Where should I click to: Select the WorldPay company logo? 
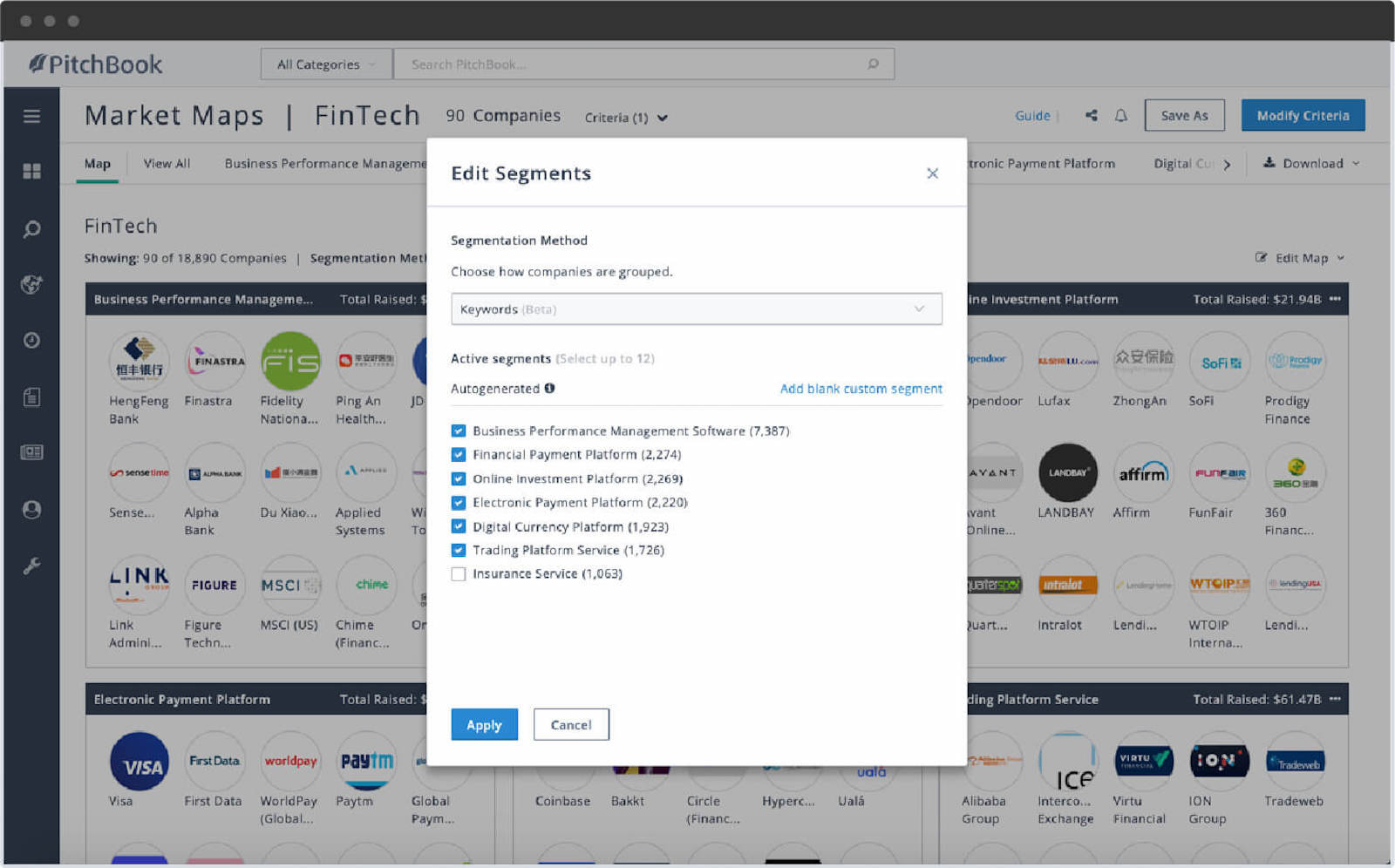coord(290,761)
